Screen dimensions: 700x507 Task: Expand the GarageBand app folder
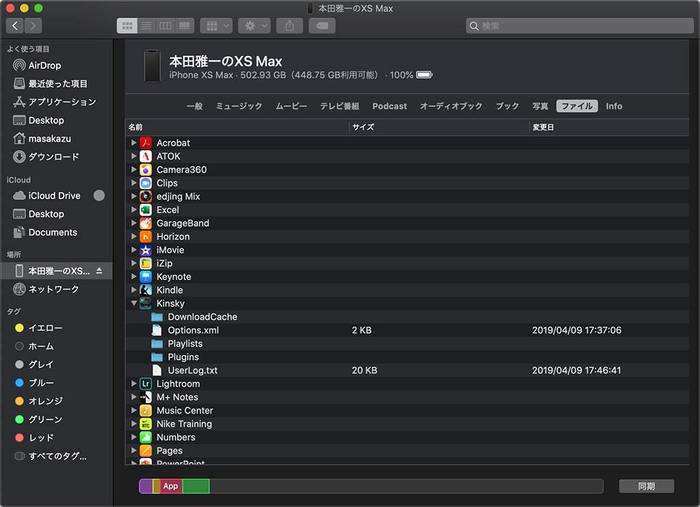(133, 223)
